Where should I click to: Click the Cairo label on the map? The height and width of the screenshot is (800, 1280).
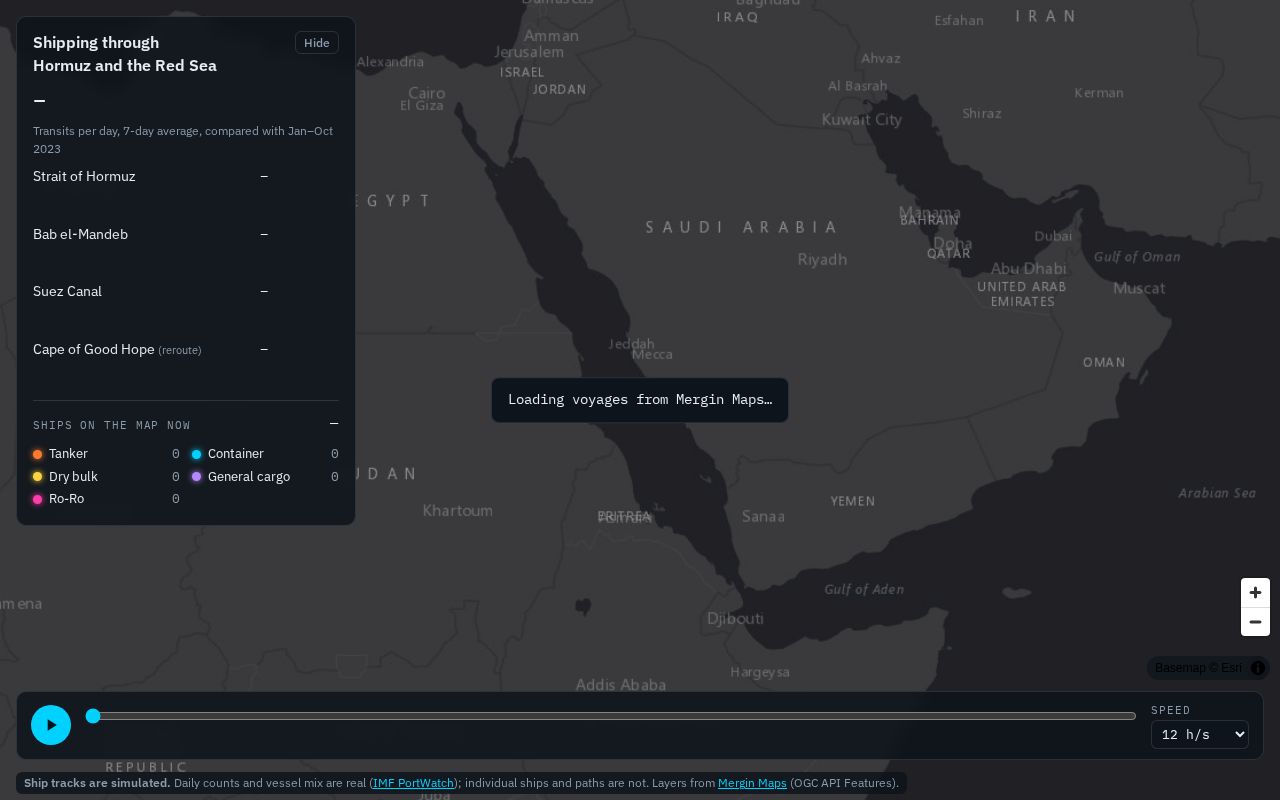tap(426, 93)
